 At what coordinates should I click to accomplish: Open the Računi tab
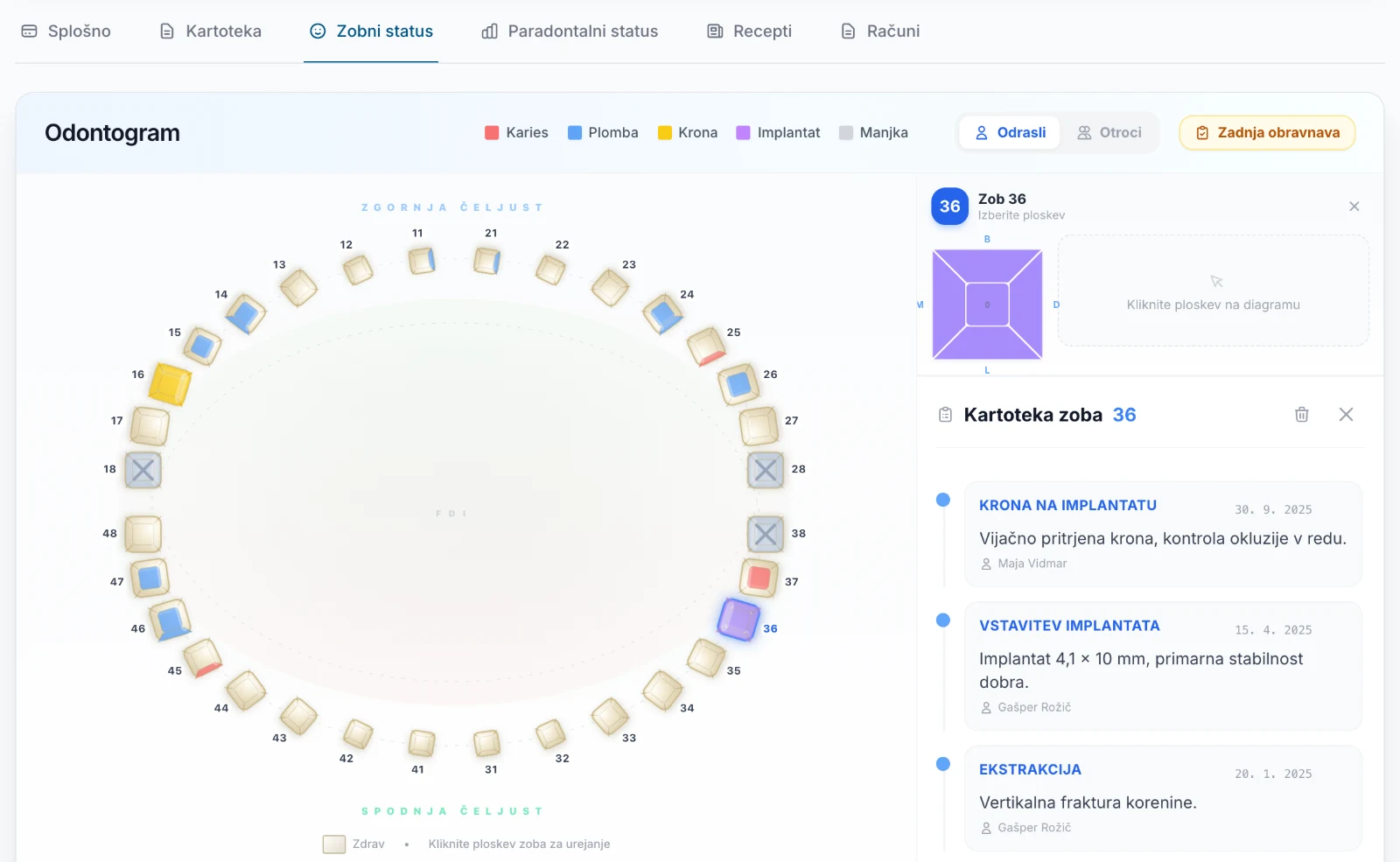point(880,32)
